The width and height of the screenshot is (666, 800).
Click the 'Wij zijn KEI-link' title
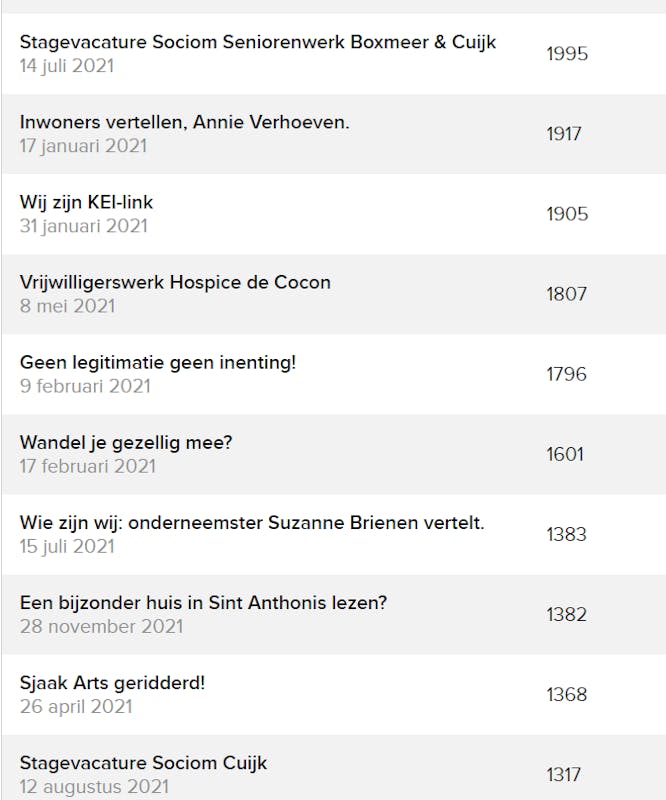point(86,202)
